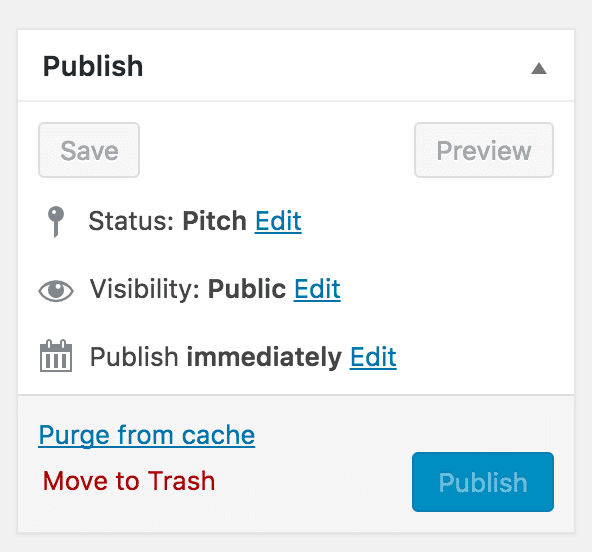This screenshot has height=552, width=592.
Task: Click the blue Publish button
Action: pyautogui.click(x=483, y=482)
